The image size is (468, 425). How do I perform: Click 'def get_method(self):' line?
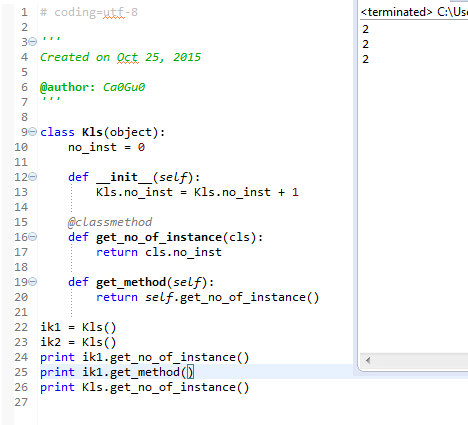pos(141,282)
